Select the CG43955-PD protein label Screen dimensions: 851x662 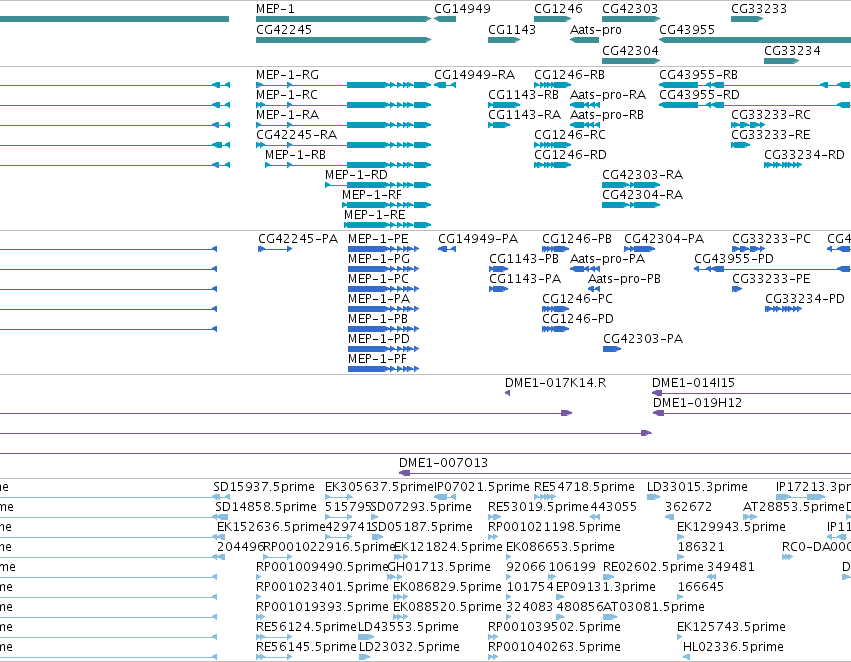click(x=734, y=259)
